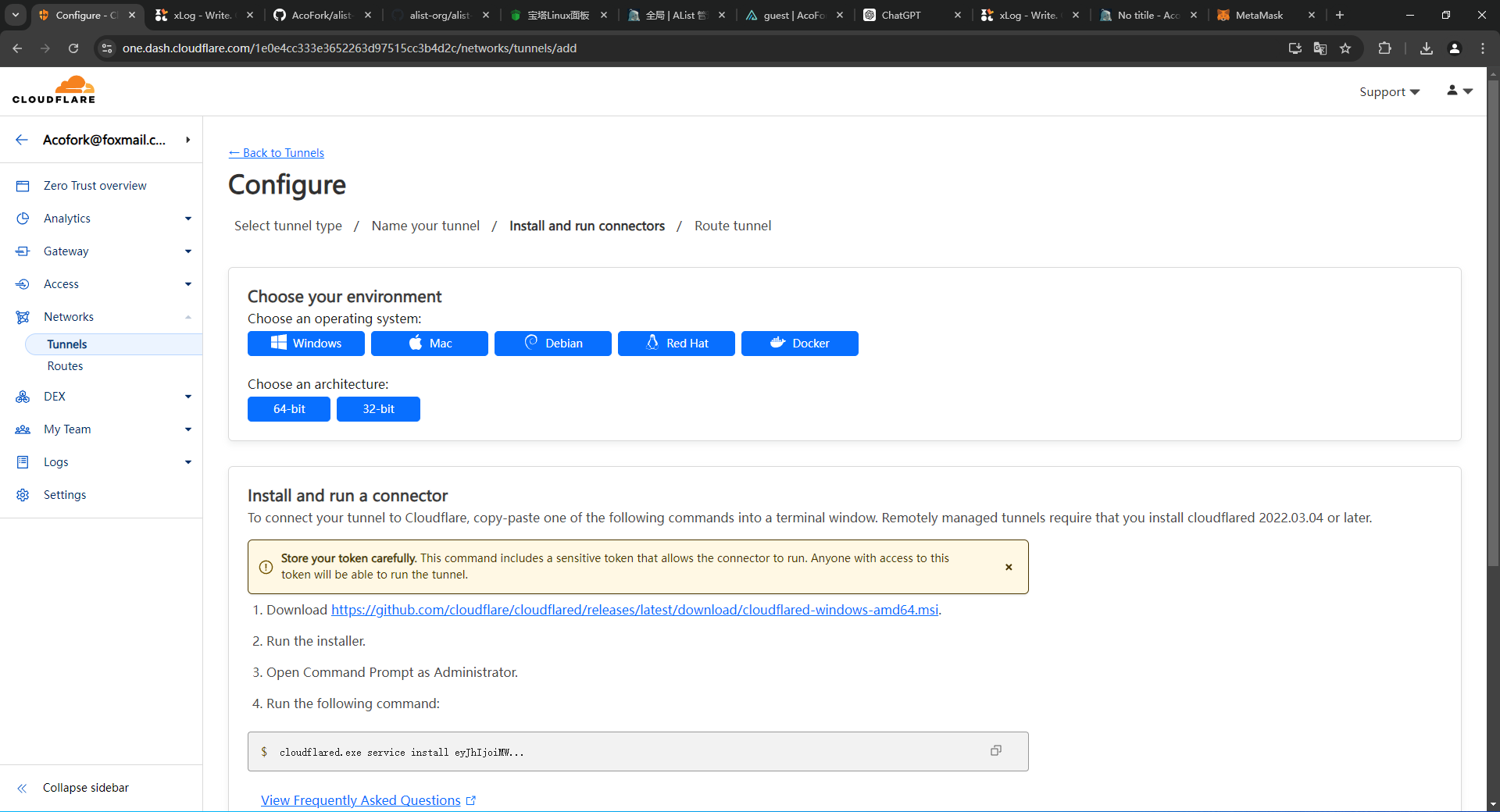
Task: Collapse the Networks menu arrow
Action: [x=188, y=317]
